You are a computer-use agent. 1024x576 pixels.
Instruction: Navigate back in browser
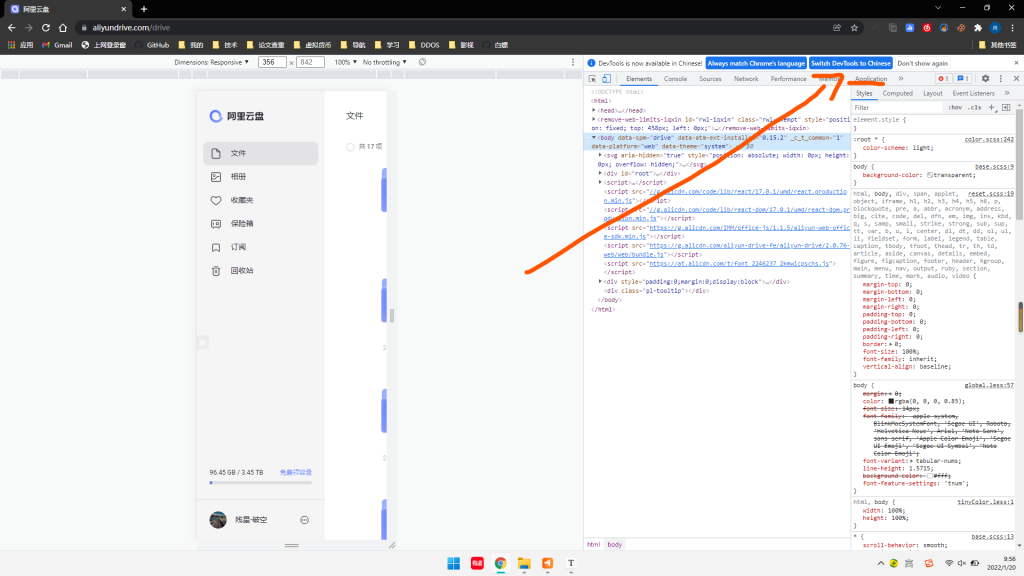(x=12, y=27)
